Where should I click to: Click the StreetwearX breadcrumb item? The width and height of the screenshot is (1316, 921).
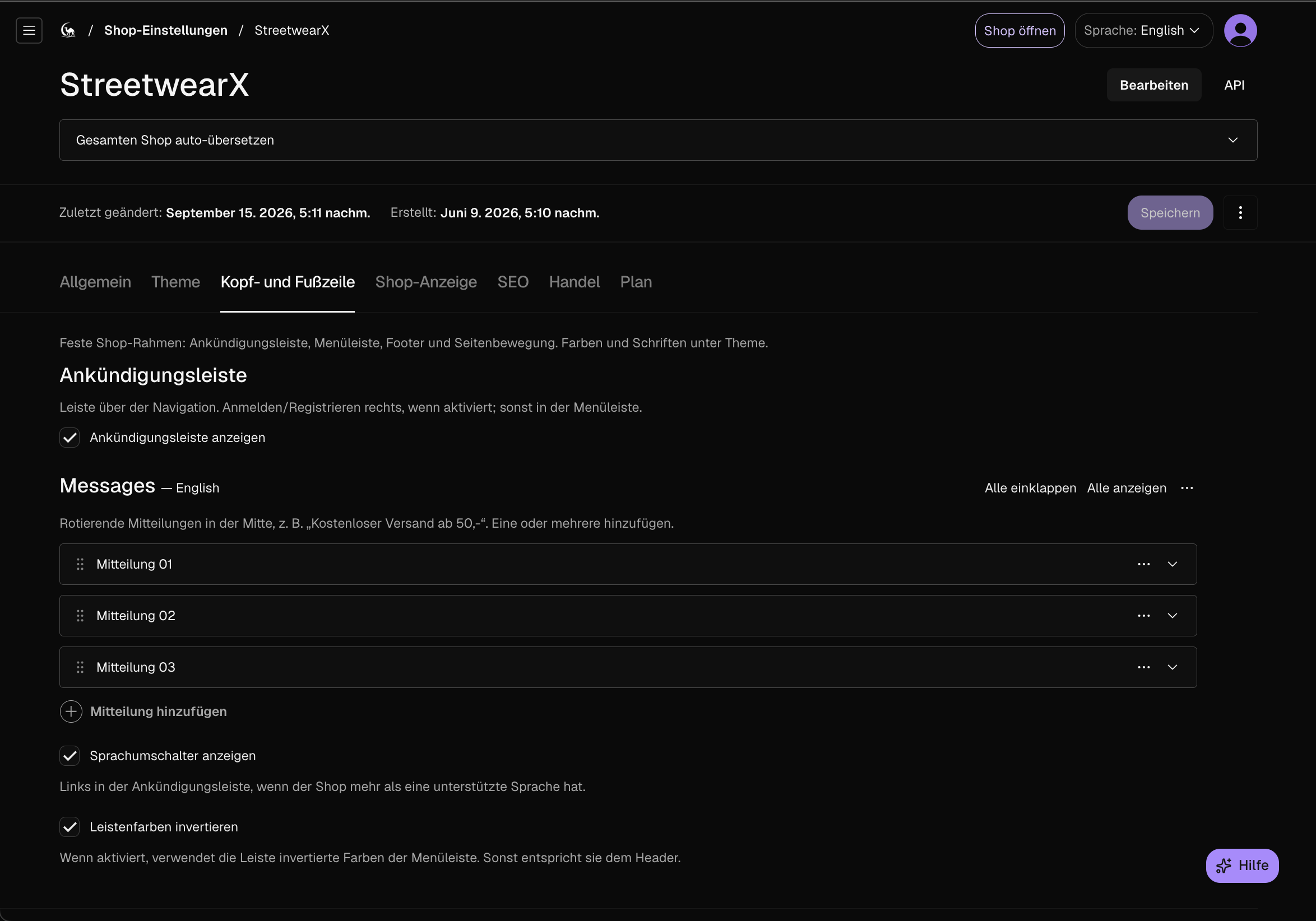(292, 30)
